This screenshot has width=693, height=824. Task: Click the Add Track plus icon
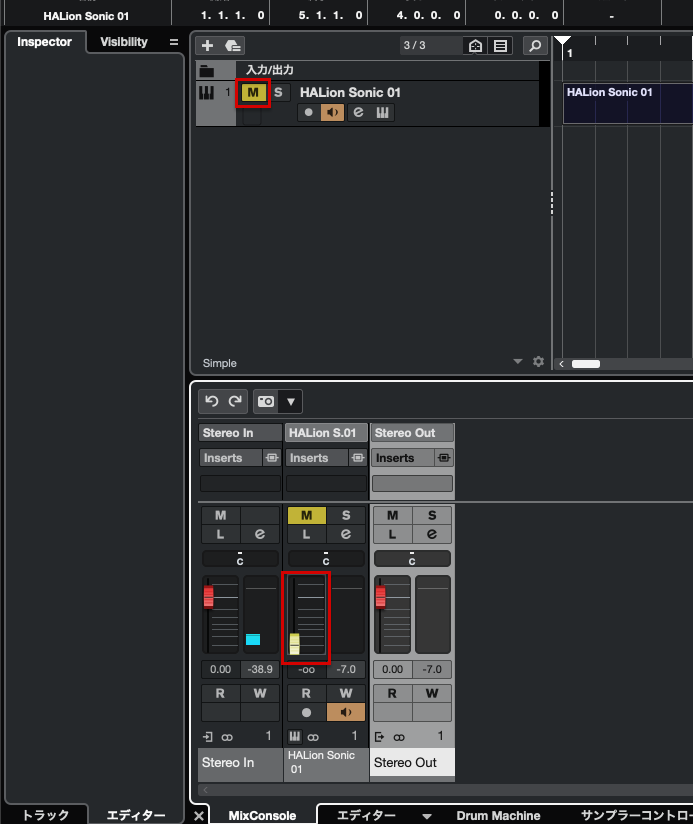point(207,46)
